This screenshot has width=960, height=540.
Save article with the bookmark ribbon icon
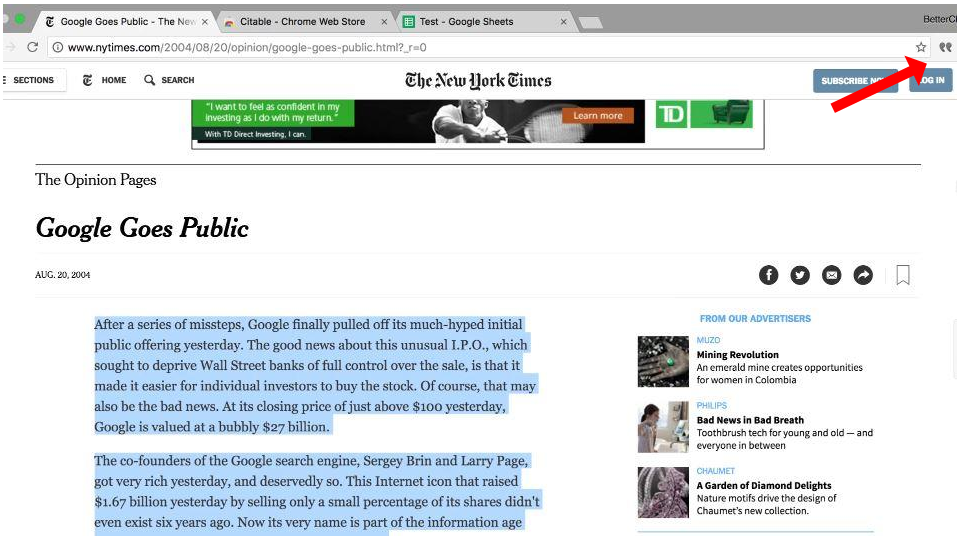903,275
